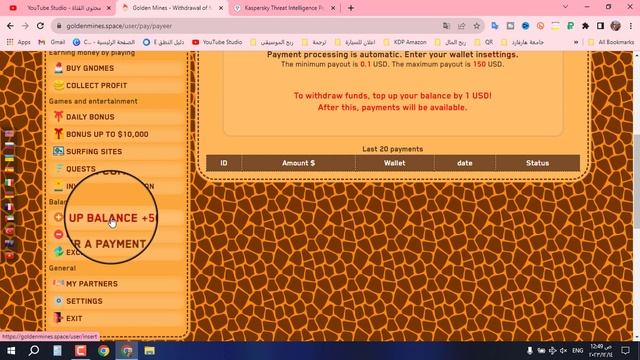Click the translate page icon
This screenshot has width=640, height=360.
[446, 26]
